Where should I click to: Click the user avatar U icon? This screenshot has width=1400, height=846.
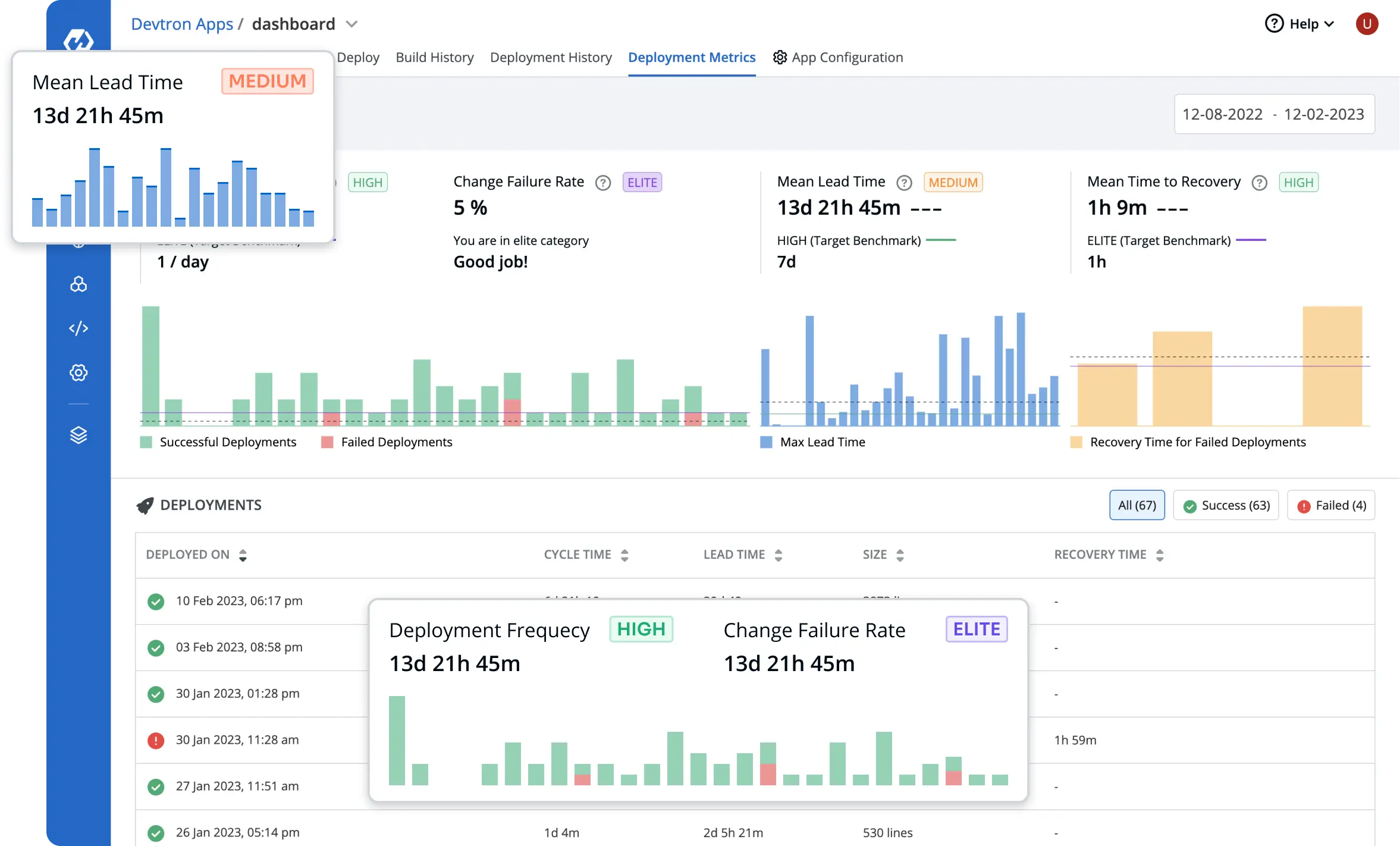tap(1367, 24)
